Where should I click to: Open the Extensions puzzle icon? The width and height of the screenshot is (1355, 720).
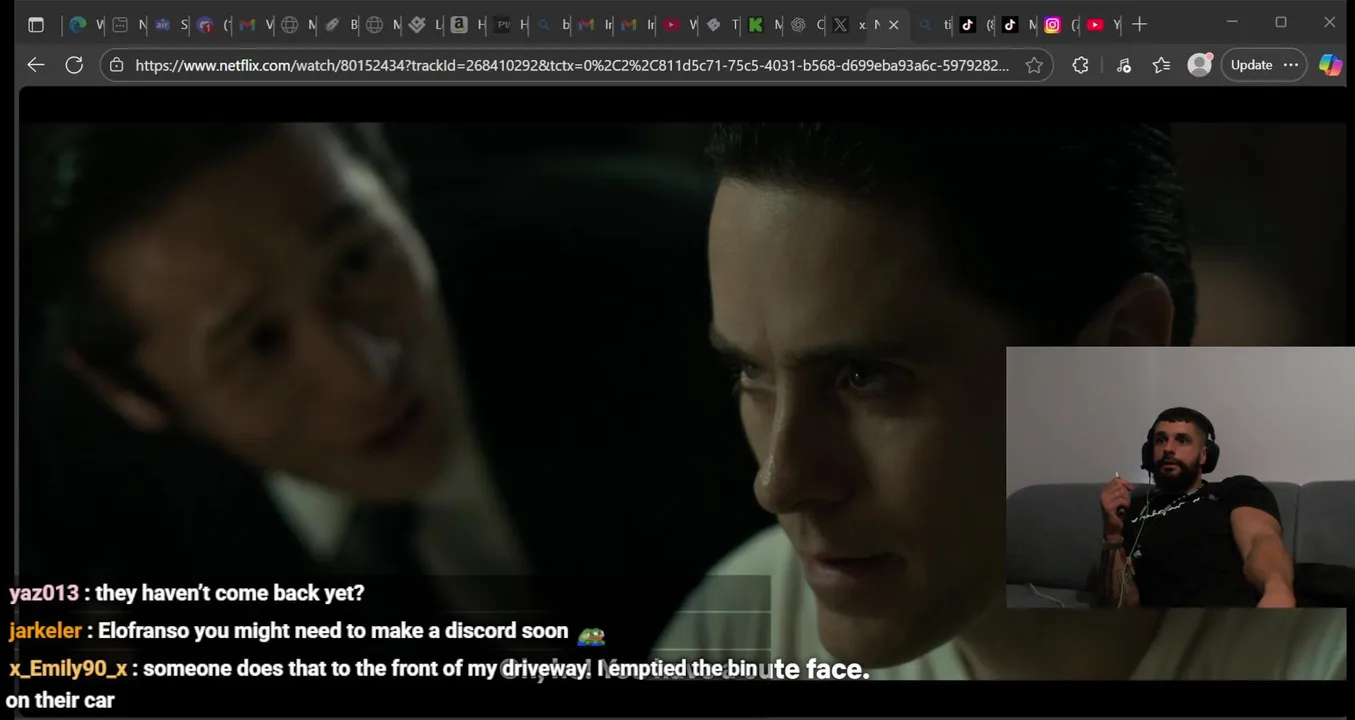point(1080,65)
